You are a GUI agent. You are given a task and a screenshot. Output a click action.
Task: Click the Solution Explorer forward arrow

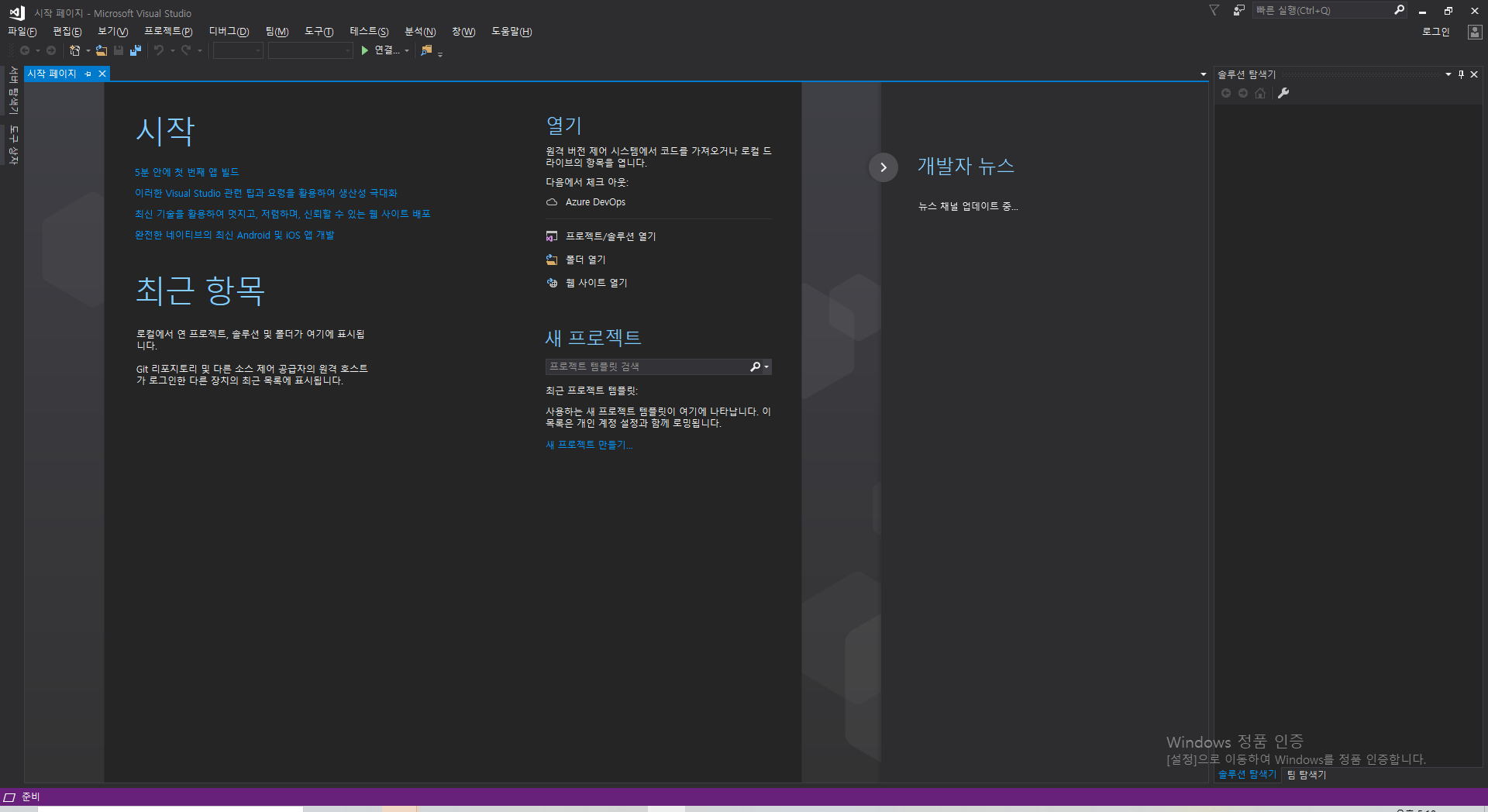pos(1243,93)
